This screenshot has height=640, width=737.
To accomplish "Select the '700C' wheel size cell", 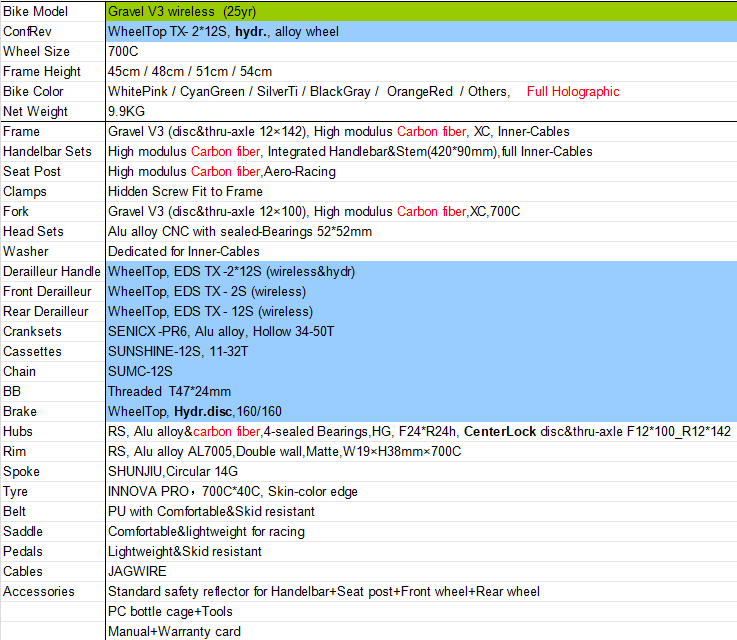I will 421,51.
